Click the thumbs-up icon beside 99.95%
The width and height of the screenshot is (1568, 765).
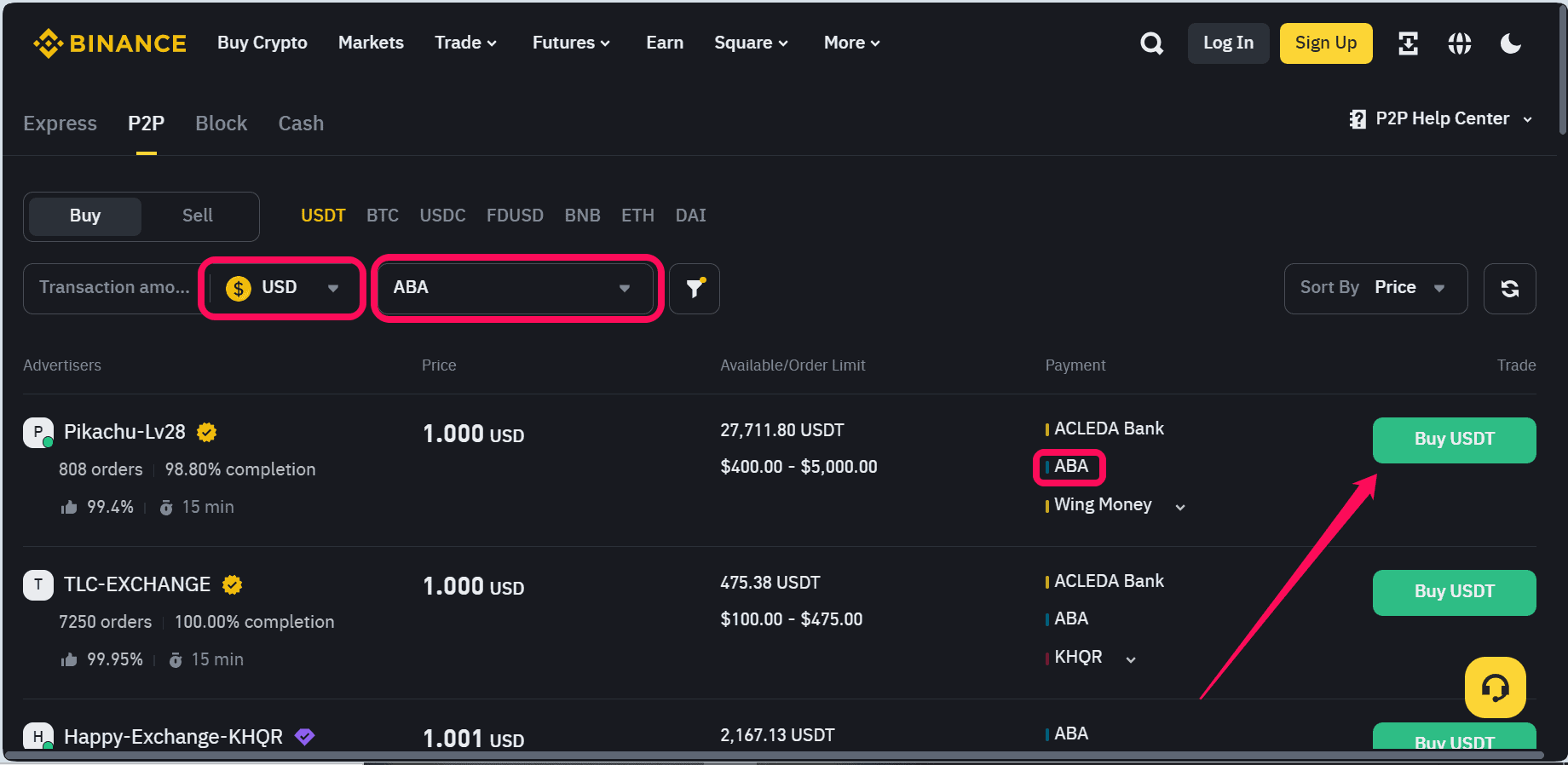[69, 659]
